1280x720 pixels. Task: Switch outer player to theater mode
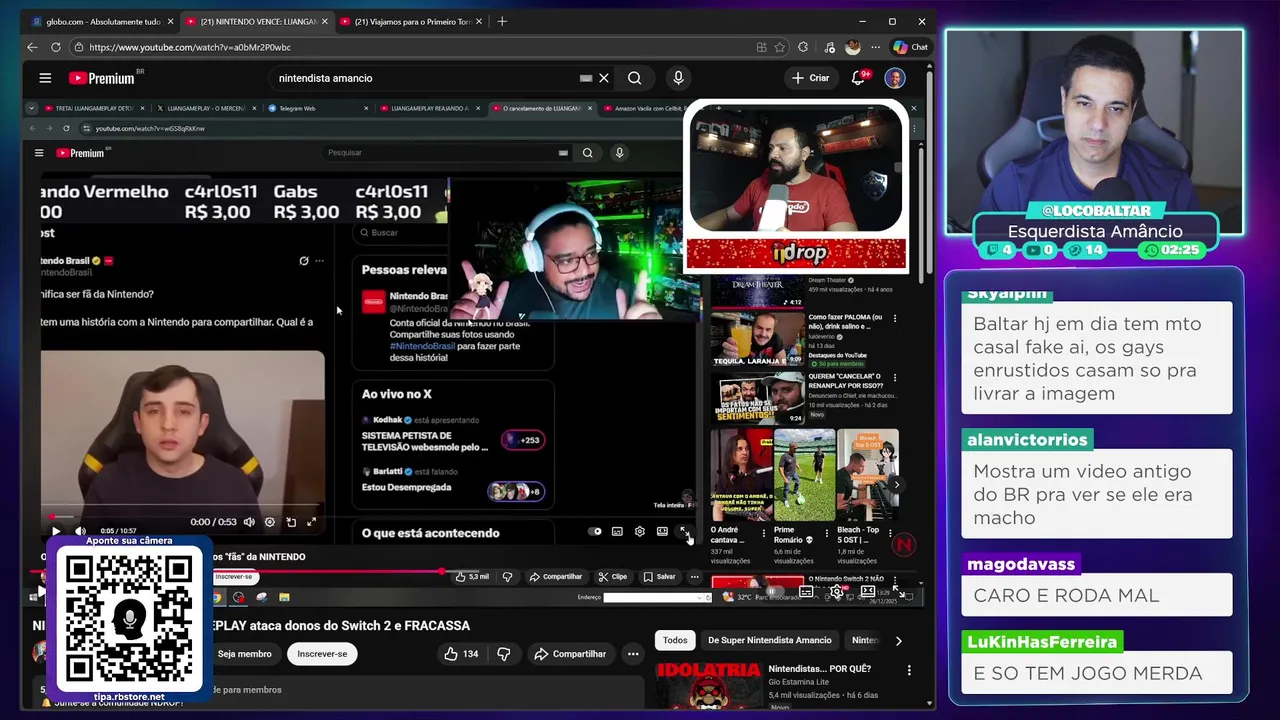tap(868, 592)
